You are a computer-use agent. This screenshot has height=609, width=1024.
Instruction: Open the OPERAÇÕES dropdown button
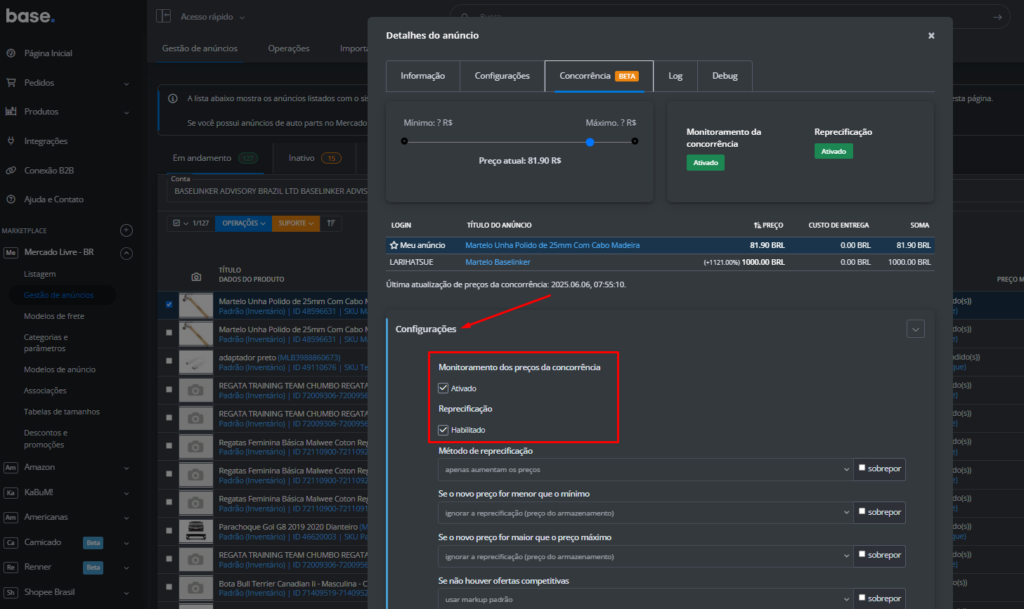[244, 223]
